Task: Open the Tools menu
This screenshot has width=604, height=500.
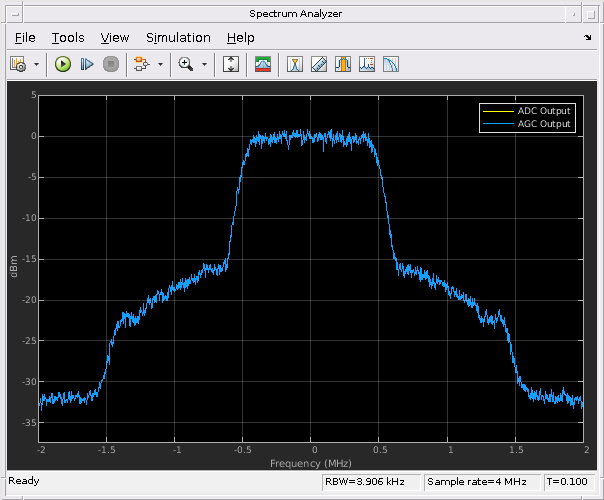Action: 68,37
